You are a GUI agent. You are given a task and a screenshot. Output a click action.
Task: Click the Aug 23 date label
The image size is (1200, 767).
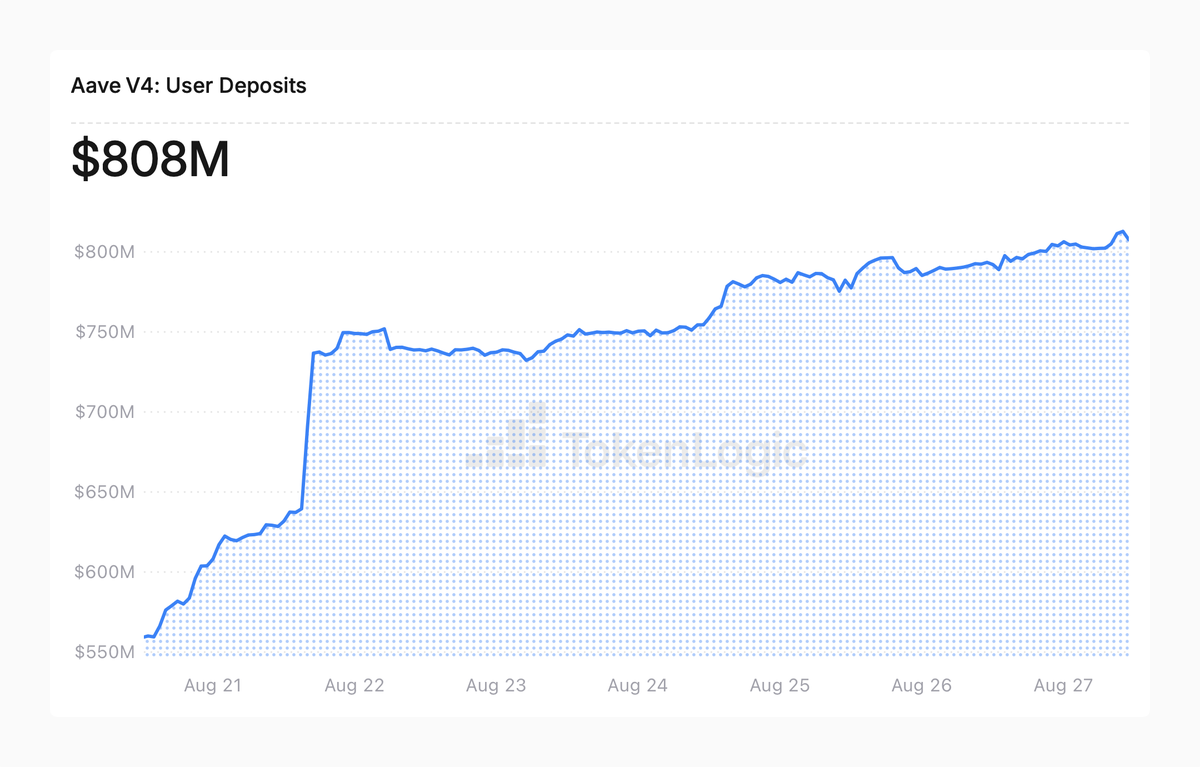coord(496,686)
